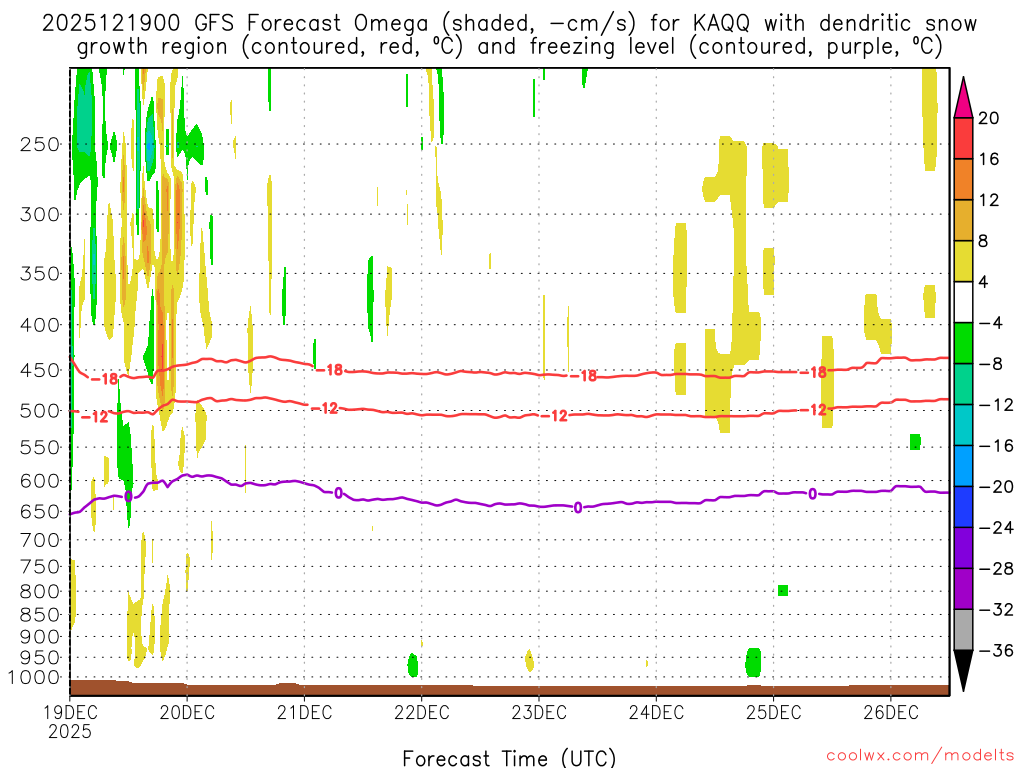The image size is (1024, 768).
Task: Click the purple 0 freezing level label near 23DEC
Action: [x=578, y=507]
